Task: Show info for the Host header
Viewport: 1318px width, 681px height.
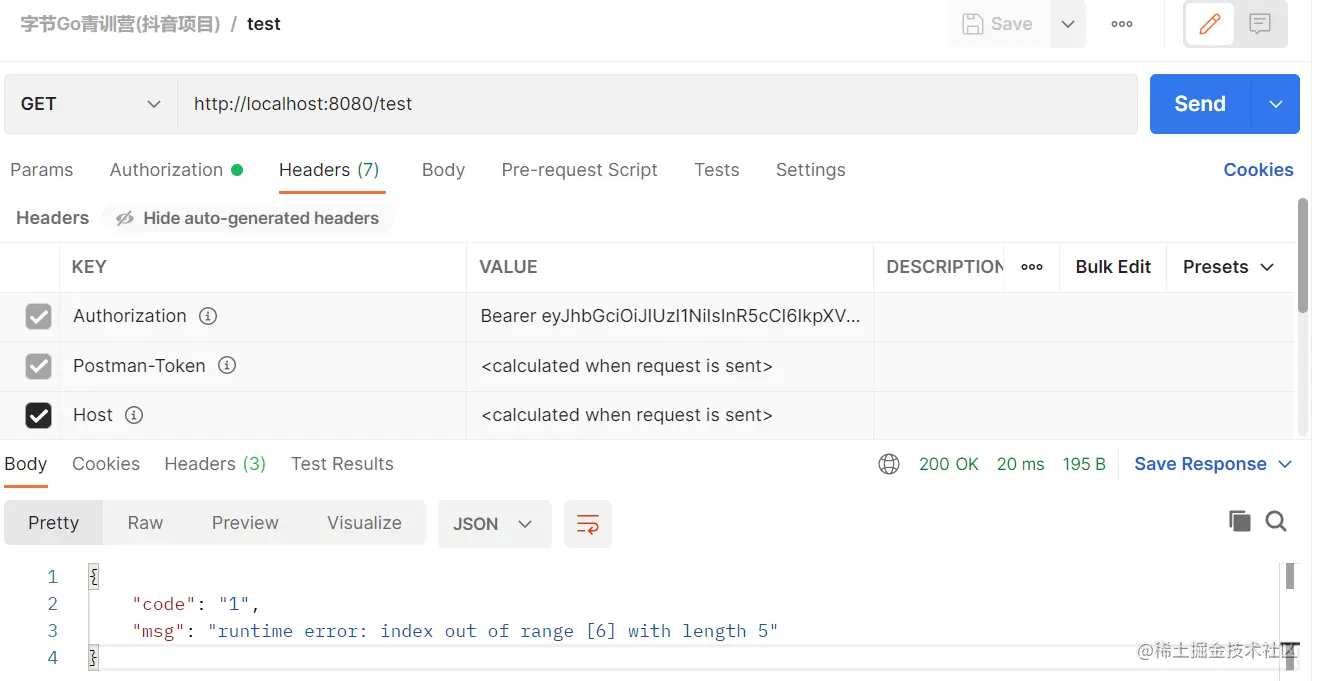Action: (134, 414)
